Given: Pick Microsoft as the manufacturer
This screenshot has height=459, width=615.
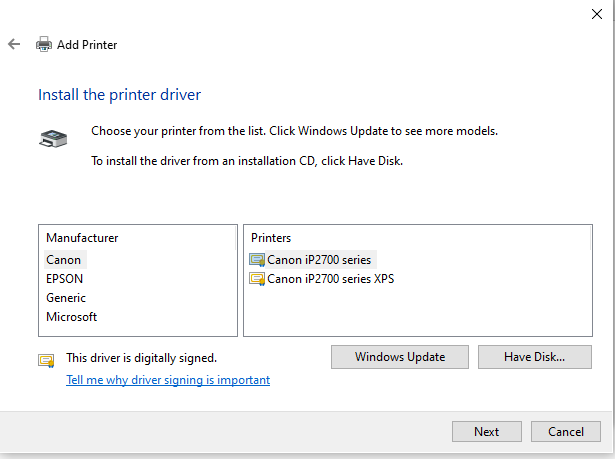Looking at the screenshot, I should (72, 317).
